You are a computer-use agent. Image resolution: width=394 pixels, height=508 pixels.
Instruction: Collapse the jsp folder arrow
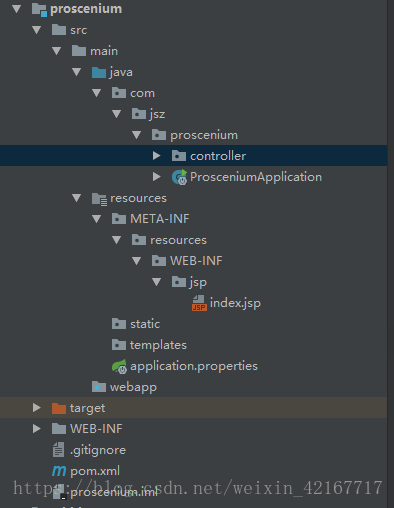[157, 282]
